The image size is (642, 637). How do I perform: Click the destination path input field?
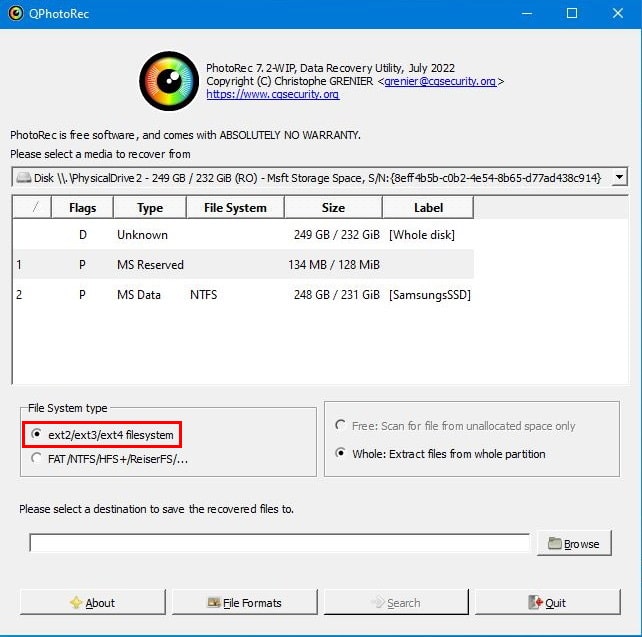280,543
